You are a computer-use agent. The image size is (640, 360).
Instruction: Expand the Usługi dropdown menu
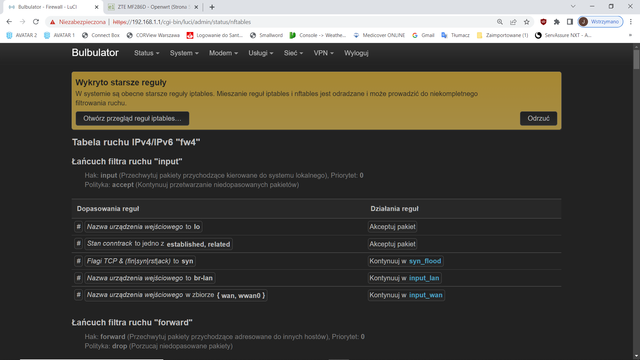coord(261,53)
